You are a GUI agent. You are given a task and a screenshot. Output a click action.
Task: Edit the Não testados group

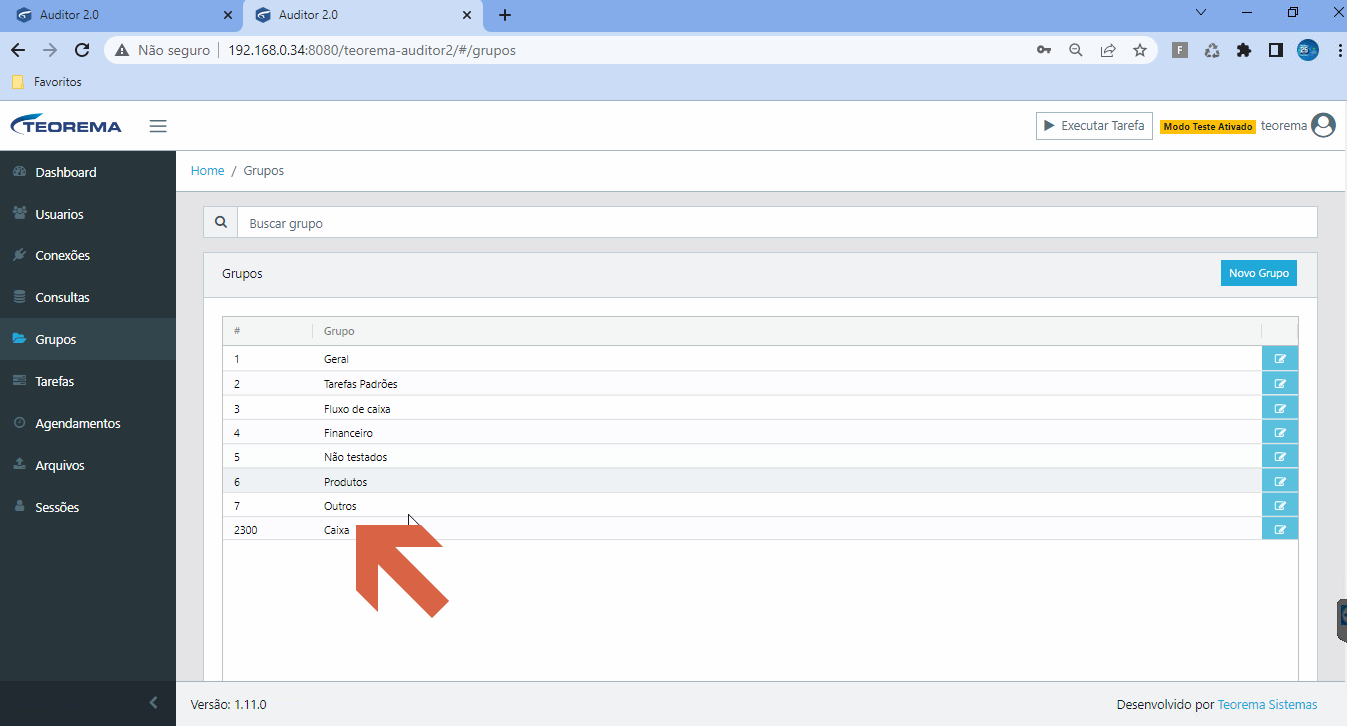point(1280,456)
